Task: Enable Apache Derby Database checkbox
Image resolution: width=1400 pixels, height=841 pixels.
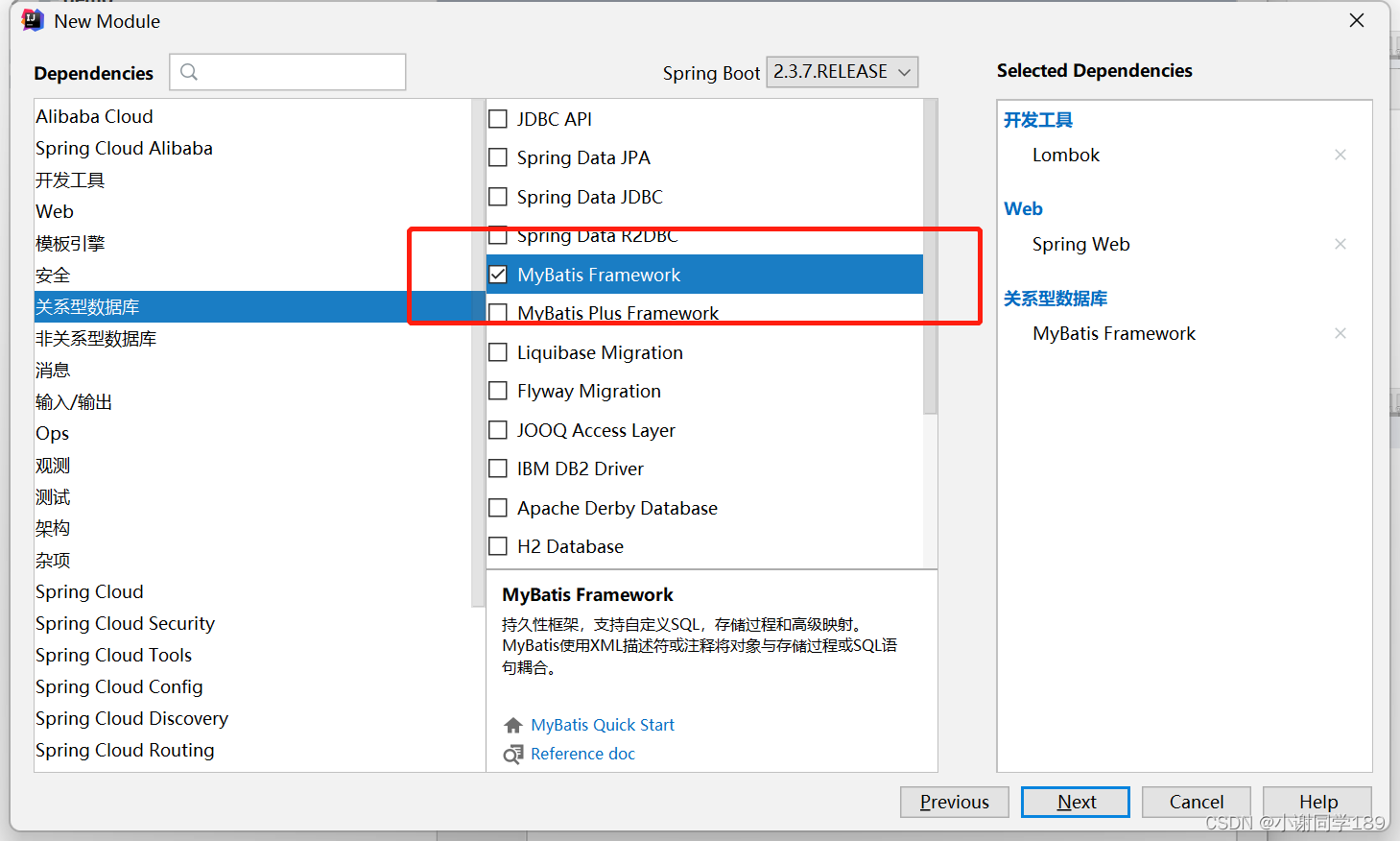Action: tap(498, 508)
